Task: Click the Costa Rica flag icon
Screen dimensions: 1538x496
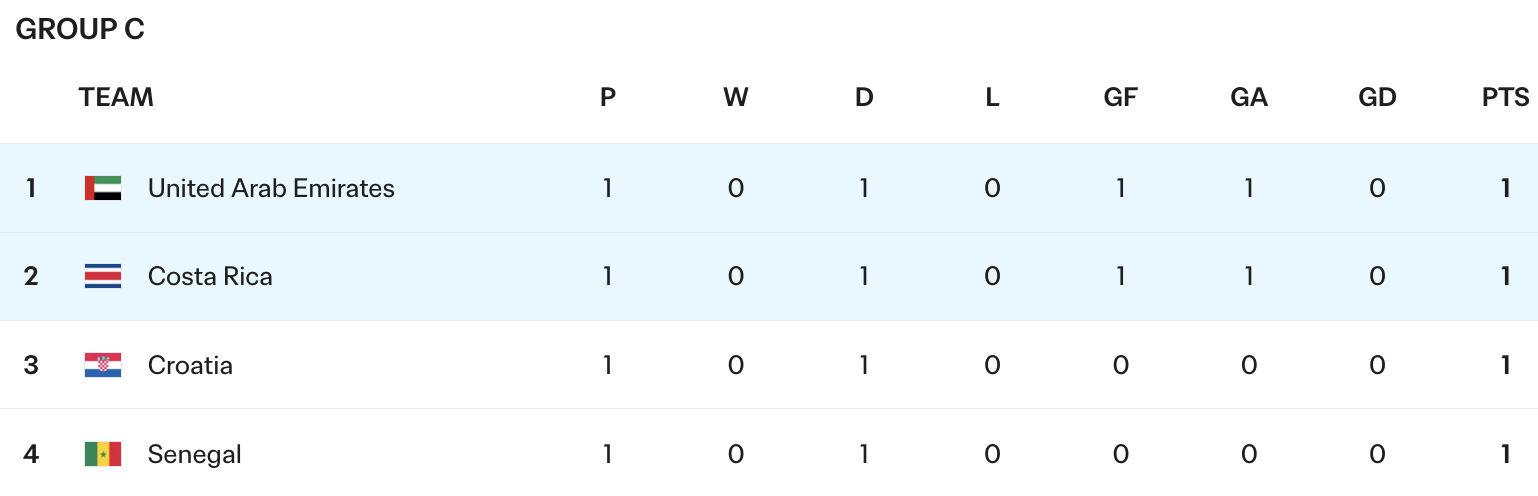Action: point(103,276)
